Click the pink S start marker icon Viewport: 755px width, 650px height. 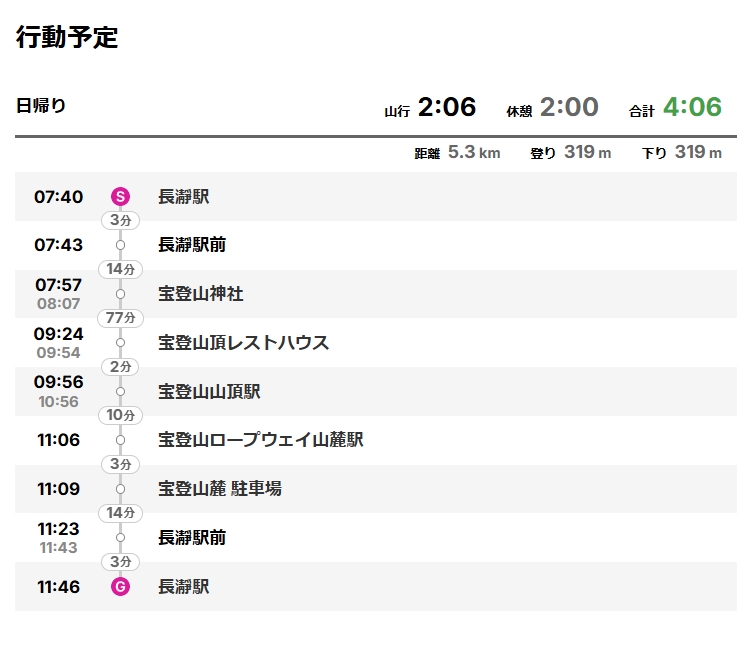click(120, 196)
